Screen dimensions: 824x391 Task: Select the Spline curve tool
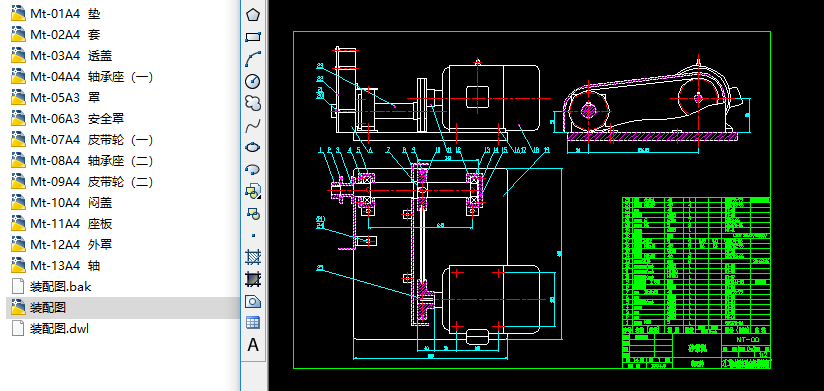pos(253,125)
